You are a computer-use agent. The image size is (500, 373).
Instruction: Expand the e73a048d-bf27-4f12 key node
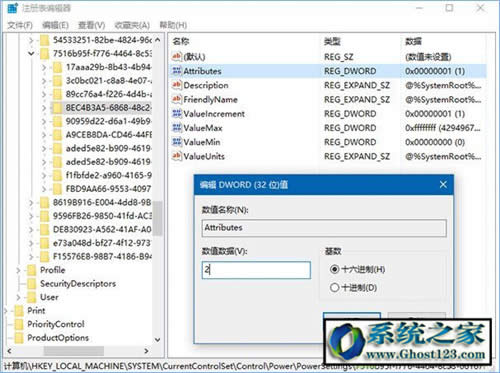click(x=31, y=243)
